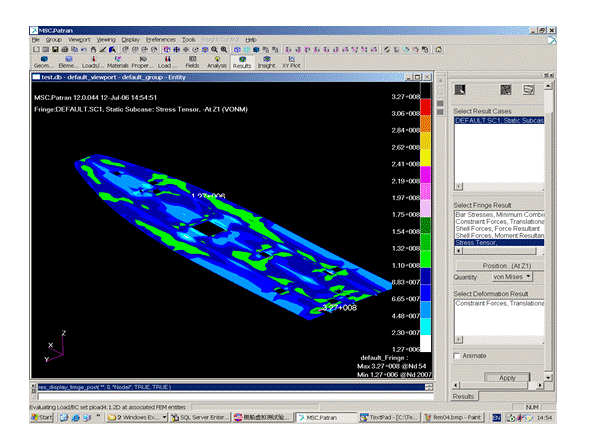Open the Preferences menu
Image resolution: width=600 pixels, height=430 pixels.
click(161, 39)
